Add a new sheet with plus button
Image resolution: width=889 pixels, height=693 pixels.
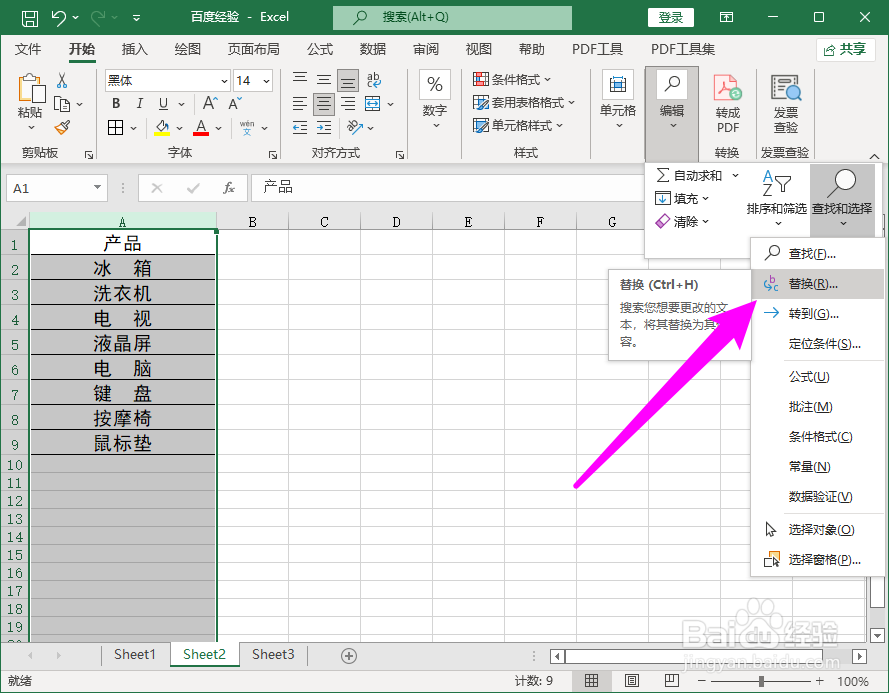click(x=349, y=656)
